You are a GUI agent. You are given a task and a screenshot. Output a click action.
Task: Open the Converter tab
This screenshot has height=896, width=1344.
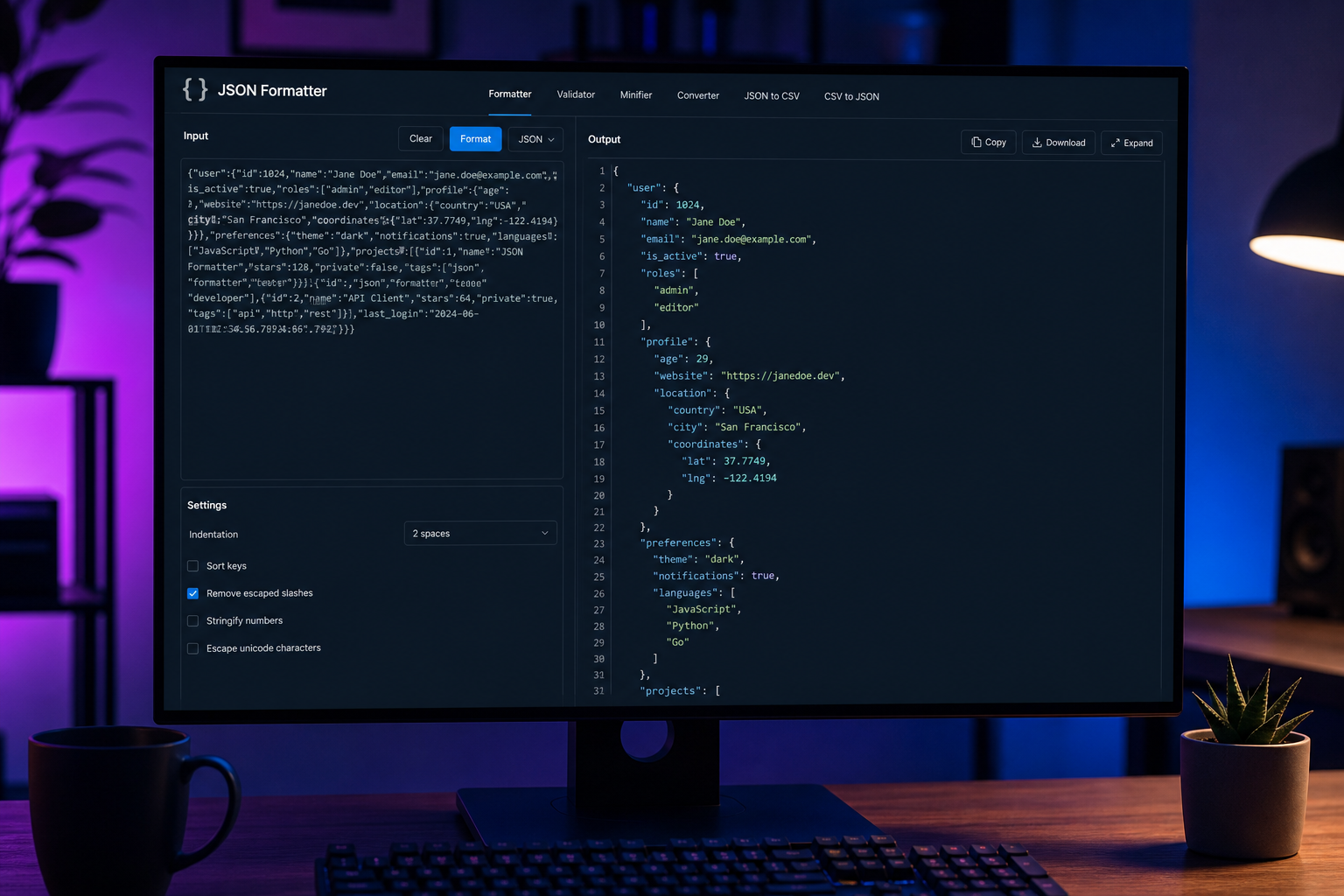point(698,95)
